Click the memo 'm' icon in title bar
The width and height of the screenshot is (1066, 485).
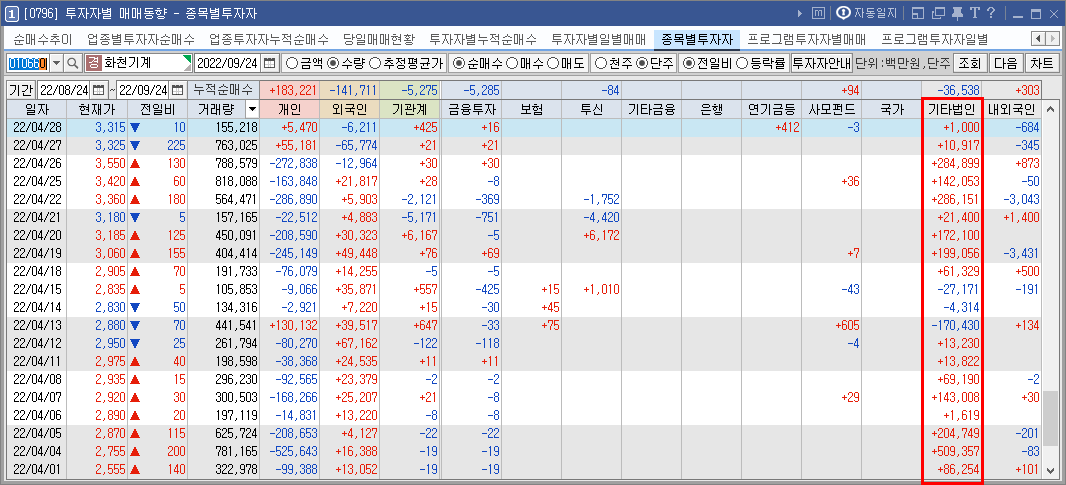(x=819, y=13)
